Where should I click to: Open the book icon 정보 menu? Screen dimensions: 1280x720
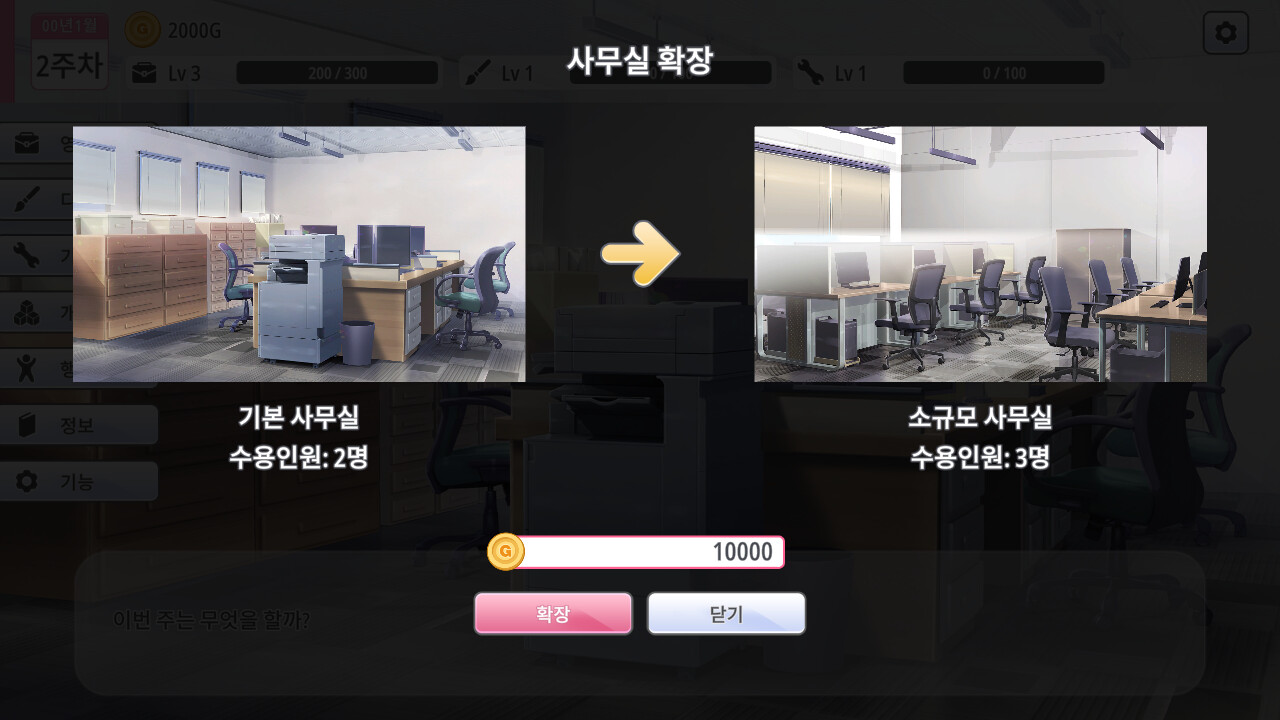tap(79, 425)
